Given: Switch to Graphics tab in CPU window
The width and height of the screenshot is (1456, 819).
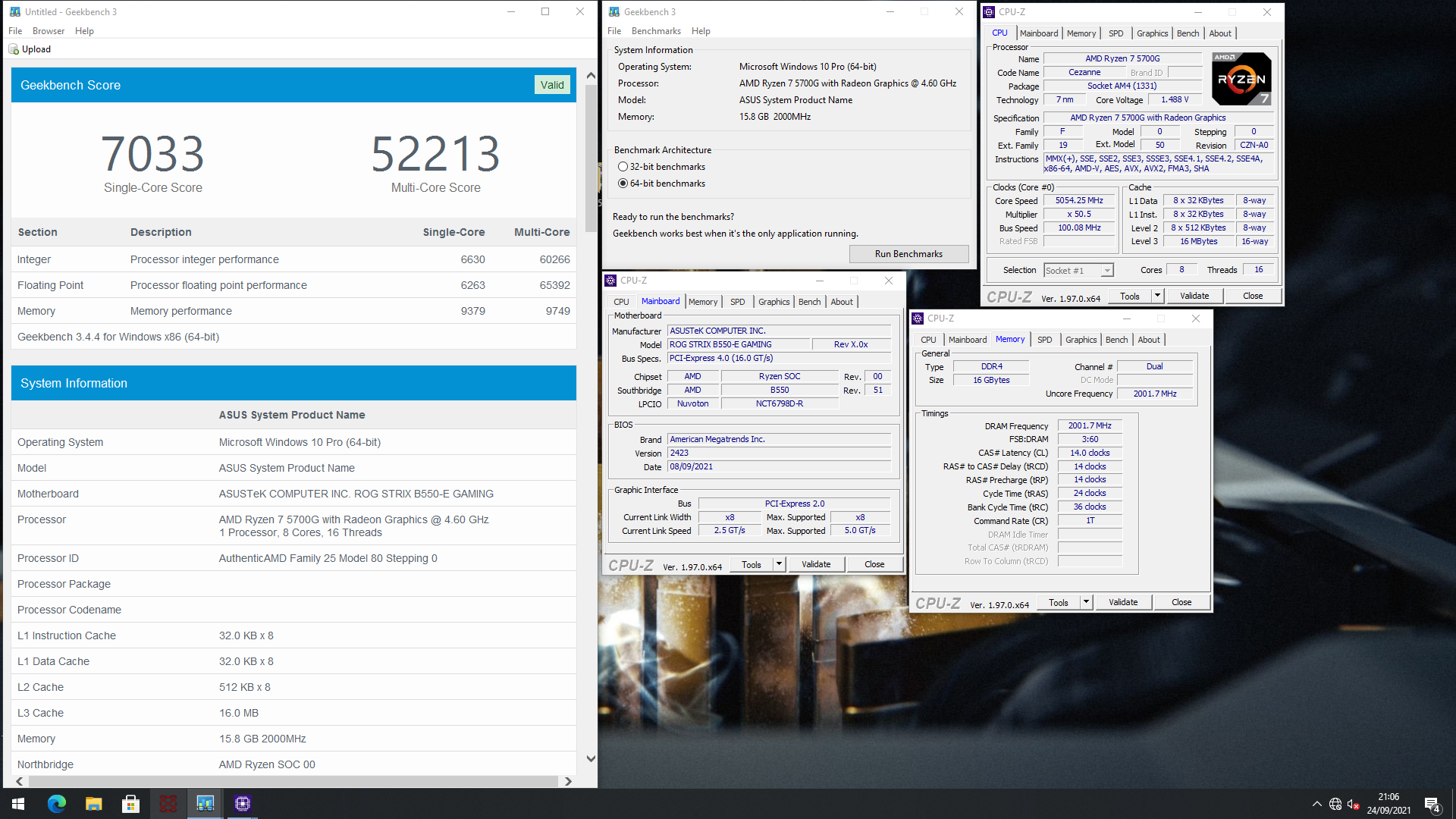Looking at the screenshot, I should point(1152,33).
